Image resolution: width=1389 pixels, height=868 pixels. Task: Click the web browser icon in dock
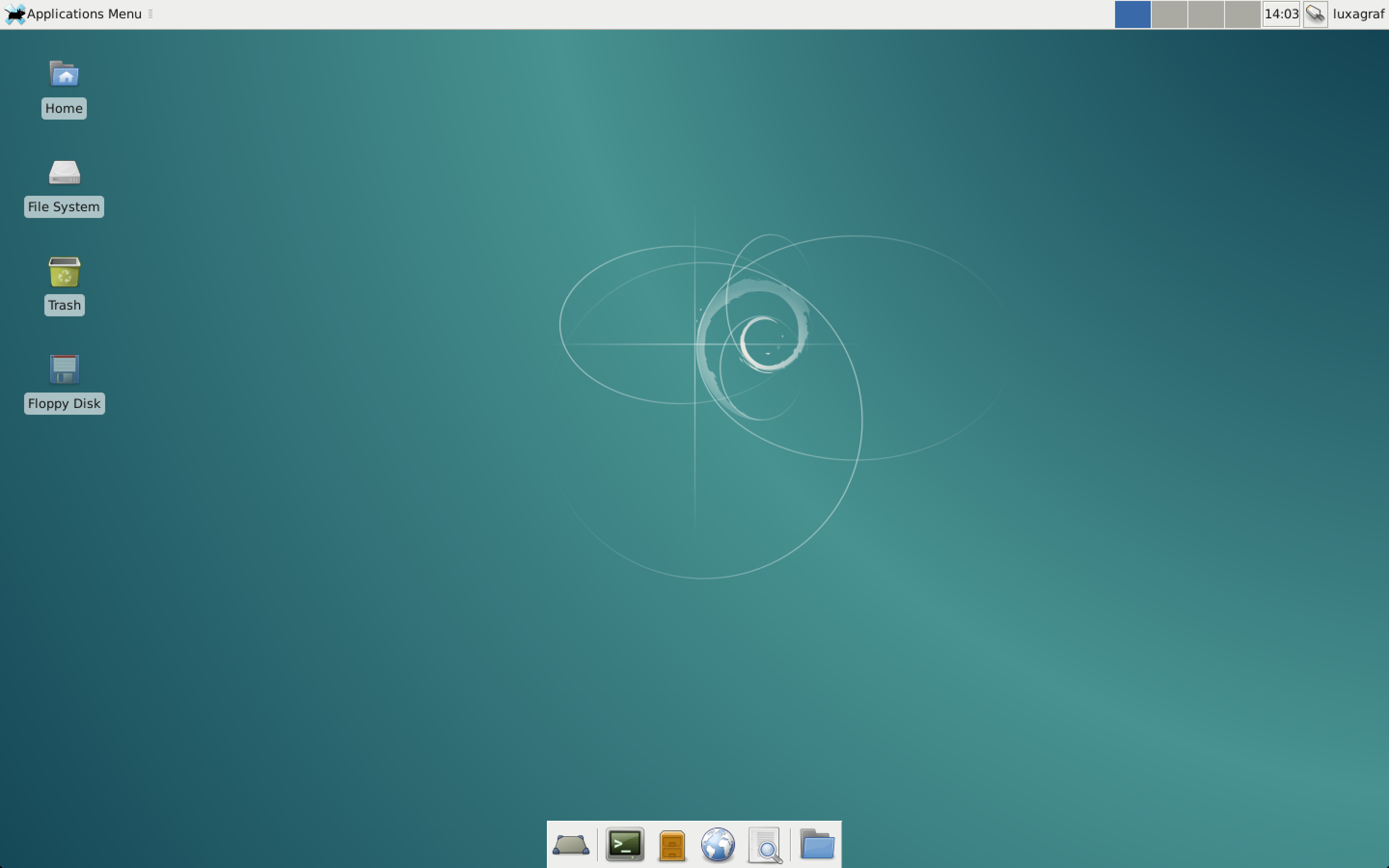point(719,843)
